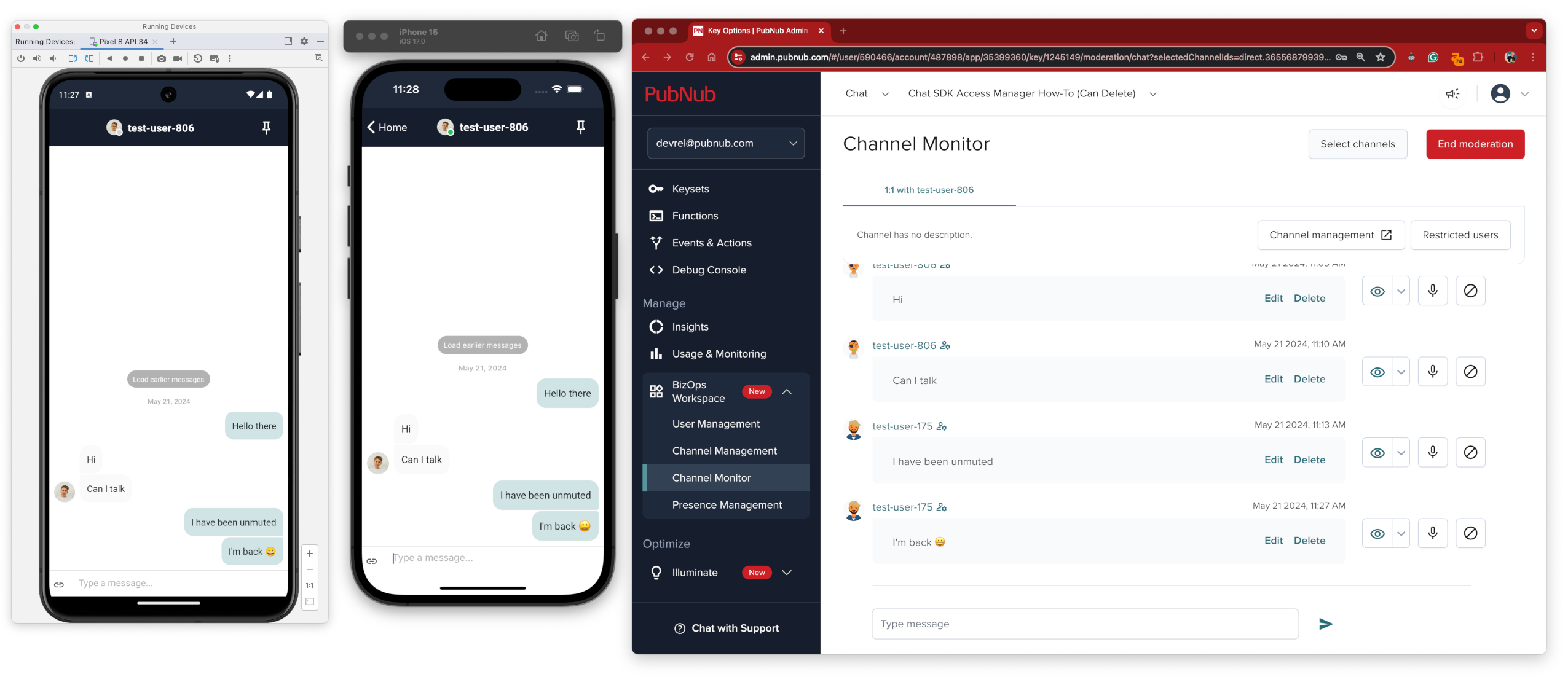
Task: Click the Debug Console icon in sidebar
Action: [x=656, y=269]
